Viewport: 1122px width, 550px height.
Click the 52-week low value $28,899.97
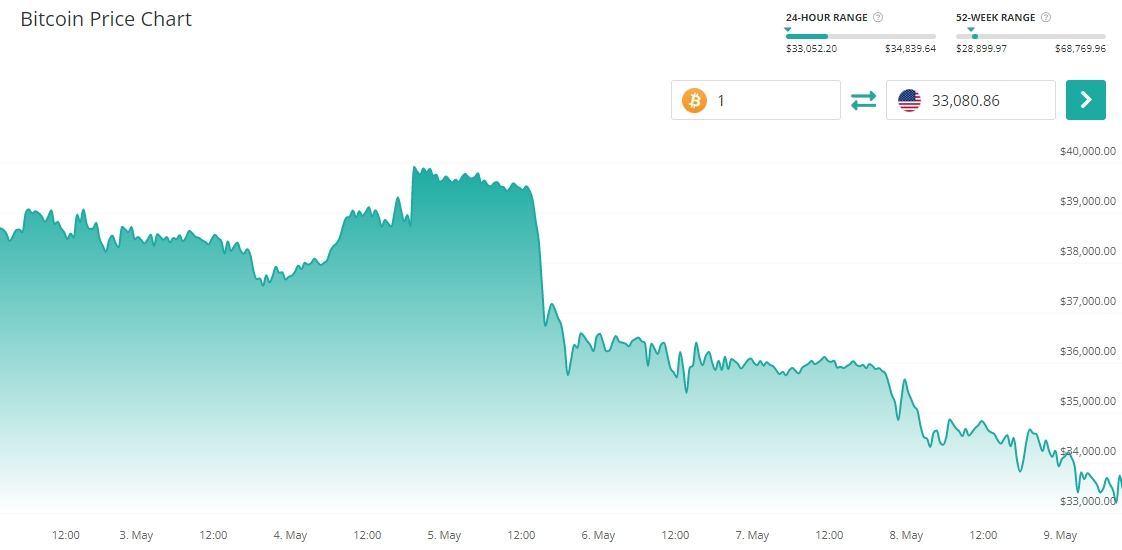pyautogui.click(x=981, y=48)
